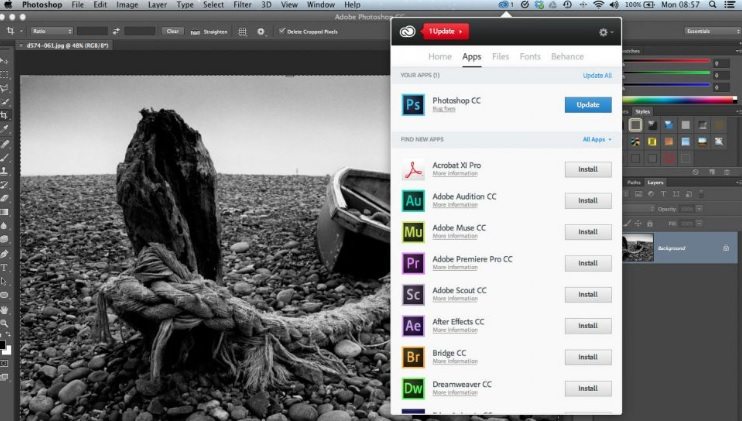Swap width and height crop values
Screen dimensions: 742x421
pyautogui.click(x=116, y=31)
